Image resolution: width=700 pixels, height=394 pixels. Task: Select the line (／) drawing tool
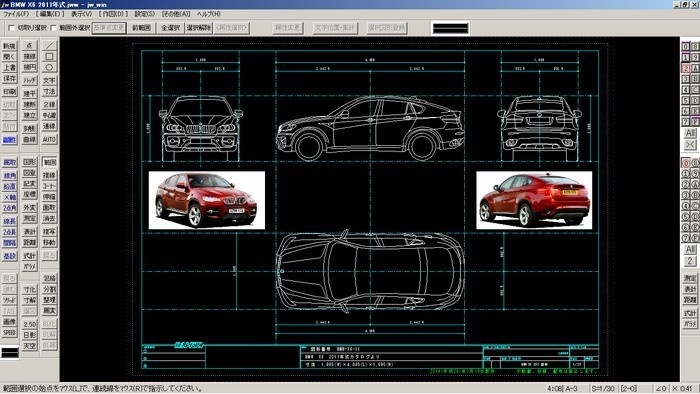coord(49,46)
